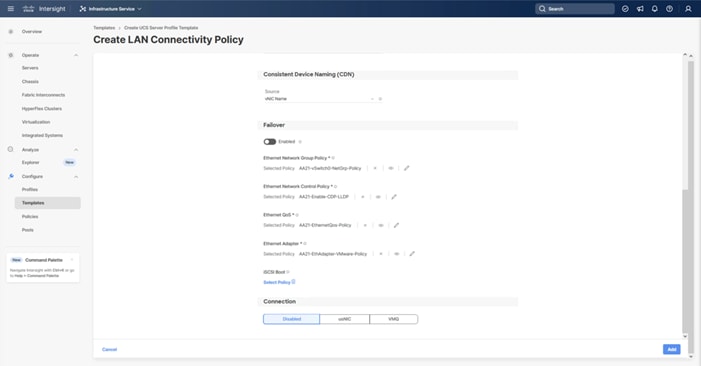Click the Cancel link
Screen dimensions: 701x366
(110, 349)
